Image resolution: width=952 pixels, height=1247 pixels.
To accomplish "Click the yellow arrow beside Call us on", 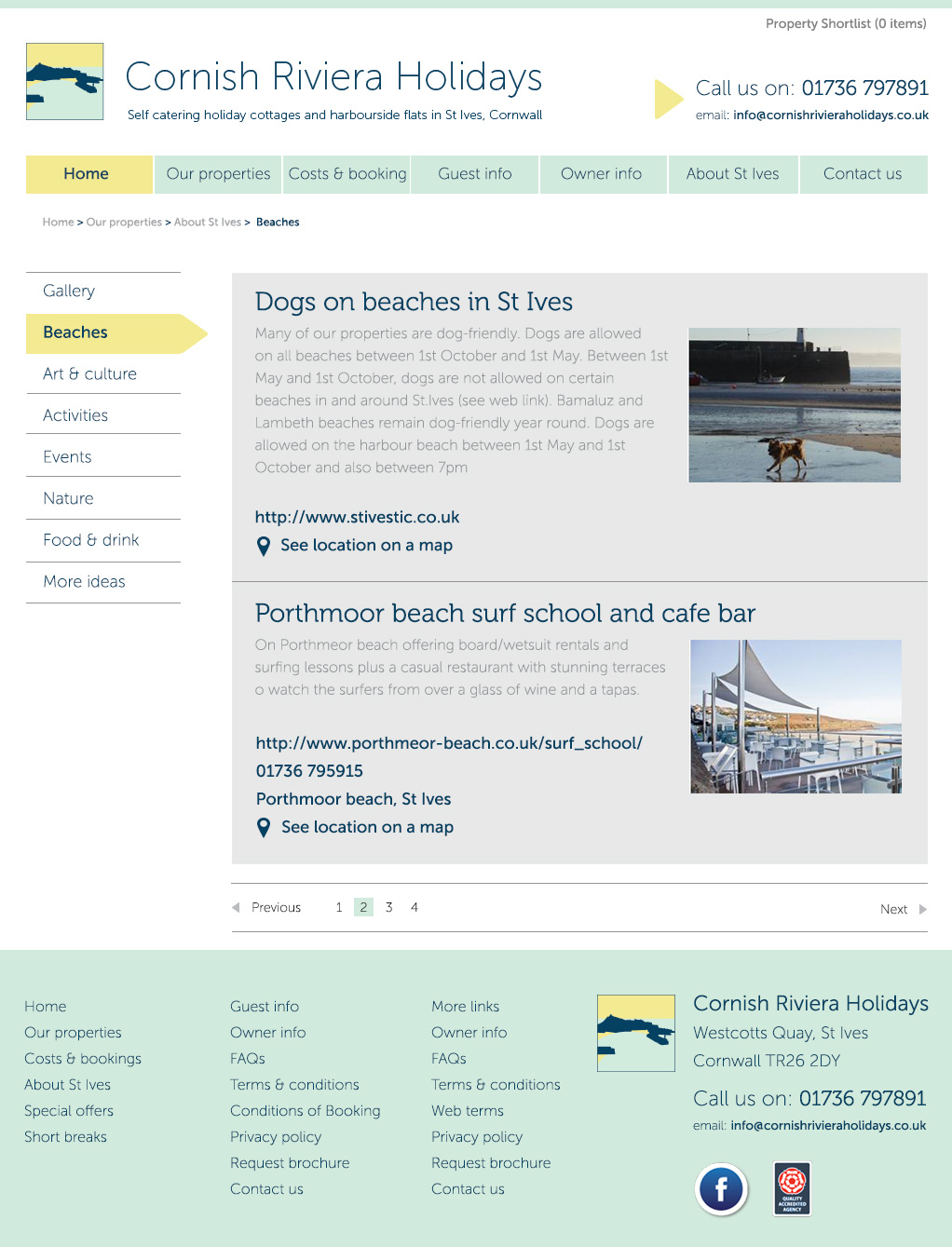I will 669,99.
